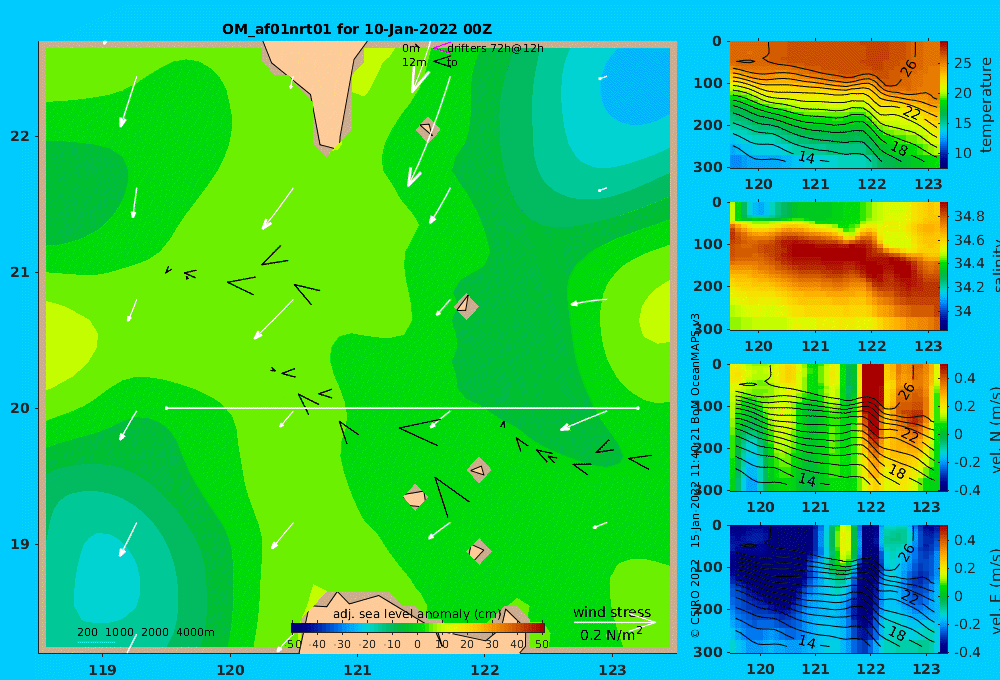1000x680 pixels.
Task: Click the '0m' legend label
Action: point(411,48)
